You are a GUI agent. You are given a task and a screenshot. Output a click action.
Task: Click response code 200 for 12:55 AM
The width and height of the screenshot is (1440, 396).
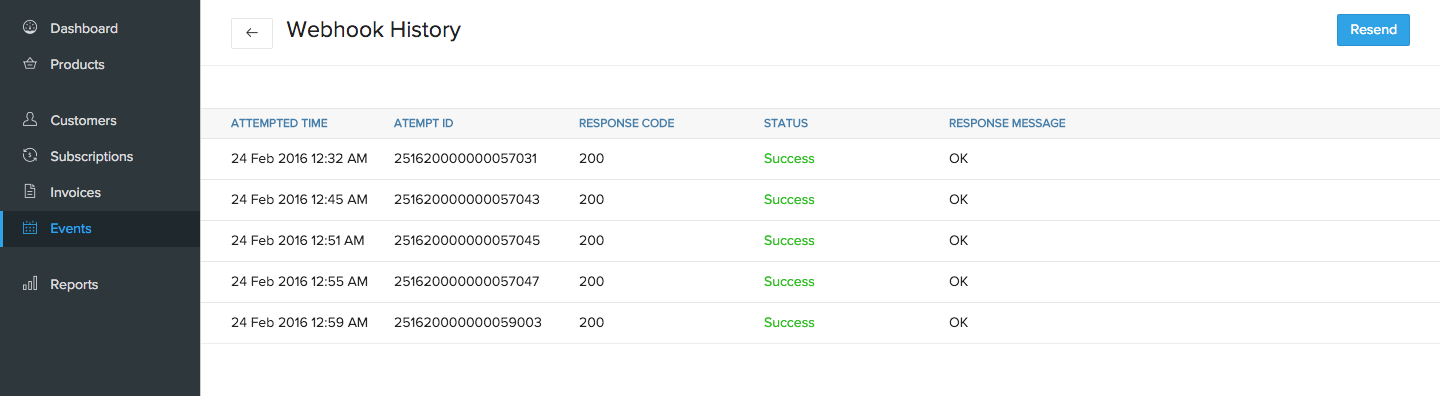(591, 282)
